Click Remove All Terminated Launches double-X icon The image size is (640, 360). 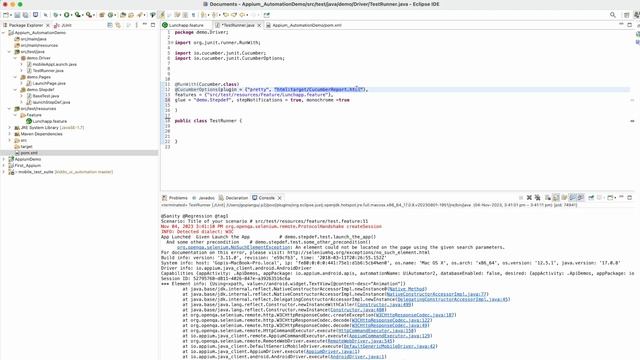(x=538, y=198)
